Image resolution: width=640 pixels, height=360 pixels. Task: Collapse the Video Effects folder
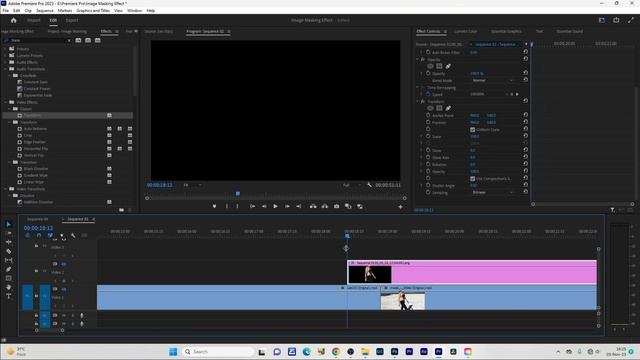tap(6, 102)
